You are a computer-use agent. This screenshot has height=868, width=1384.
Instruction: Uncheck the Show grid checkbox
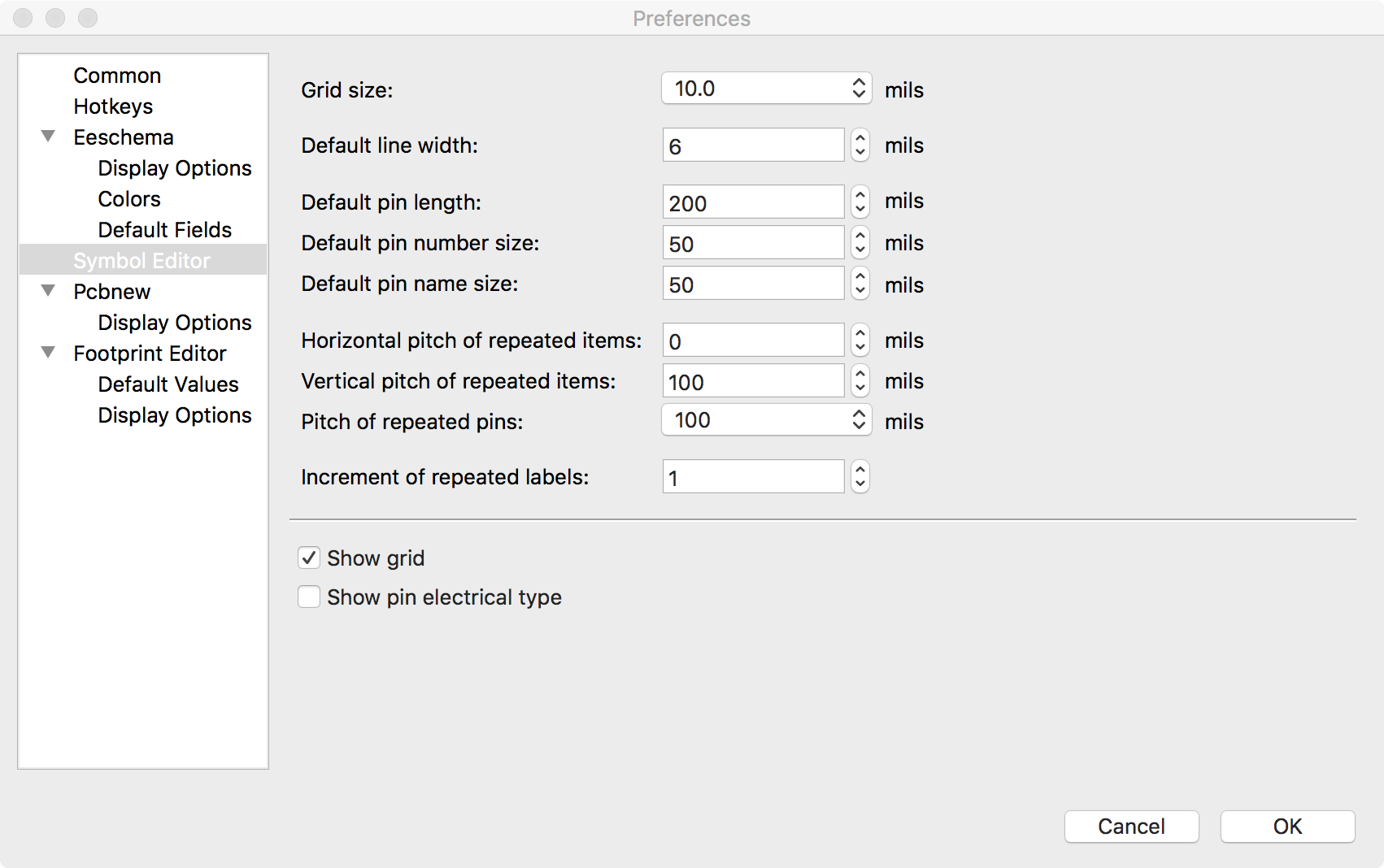pos(309,558)
